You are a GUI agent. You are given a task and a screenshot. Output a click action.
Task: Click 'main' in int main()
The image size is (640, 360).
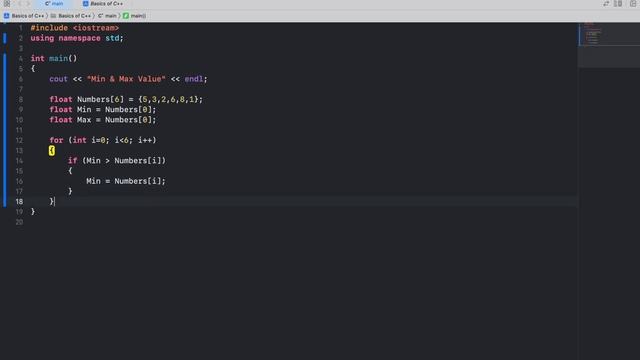[58, 59]
